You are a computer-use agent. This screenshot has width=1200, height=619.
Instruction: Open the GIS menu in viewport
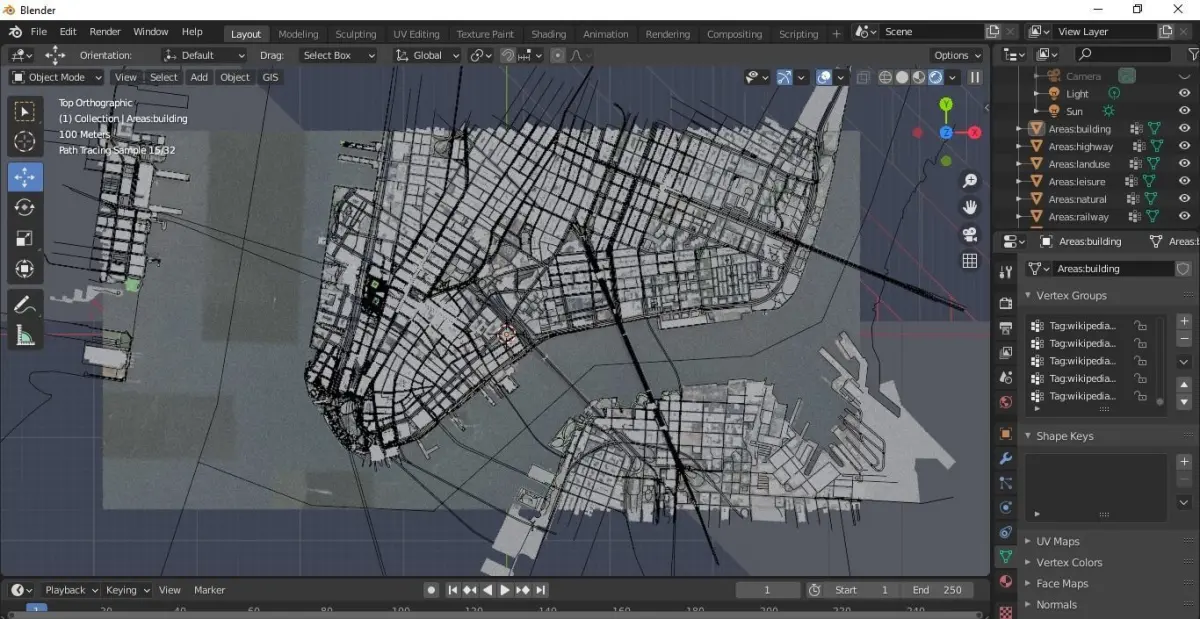coord(270,77)
